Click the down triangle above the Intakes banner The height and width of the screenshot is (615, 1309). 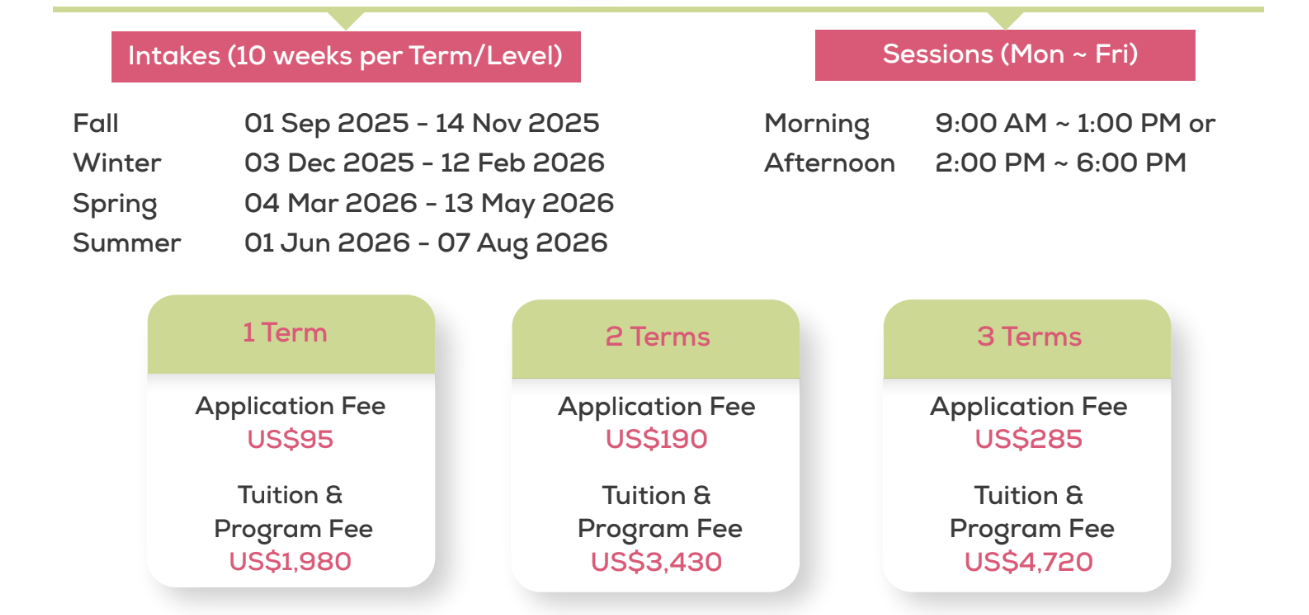(346, 20)
